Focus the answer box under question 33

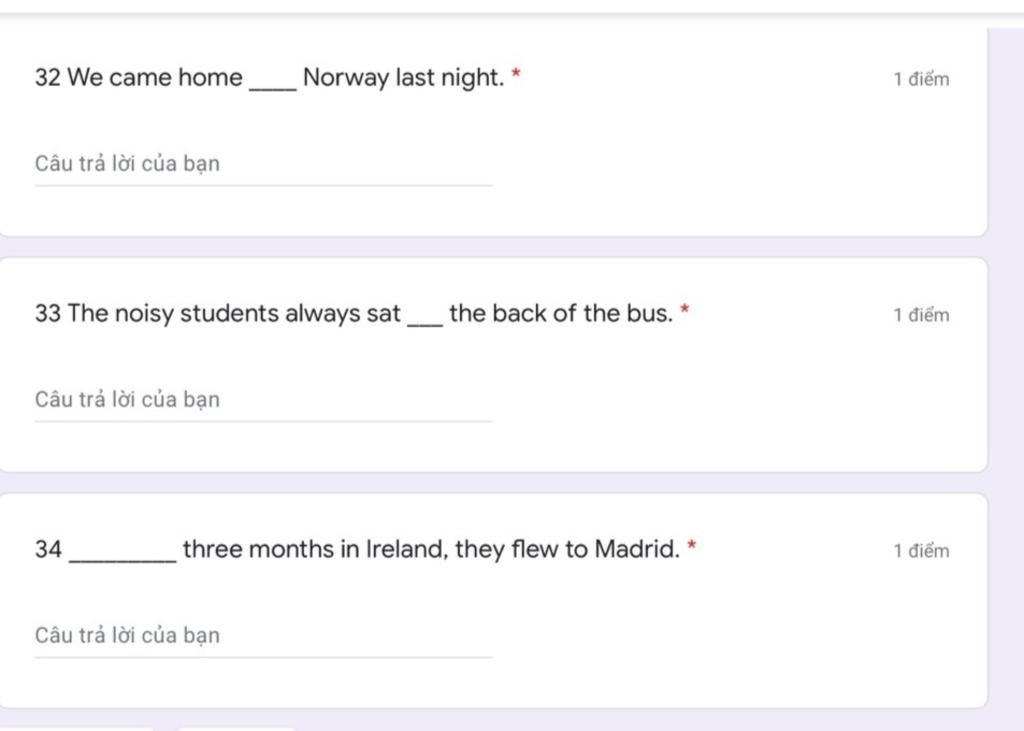click(263, 400)
